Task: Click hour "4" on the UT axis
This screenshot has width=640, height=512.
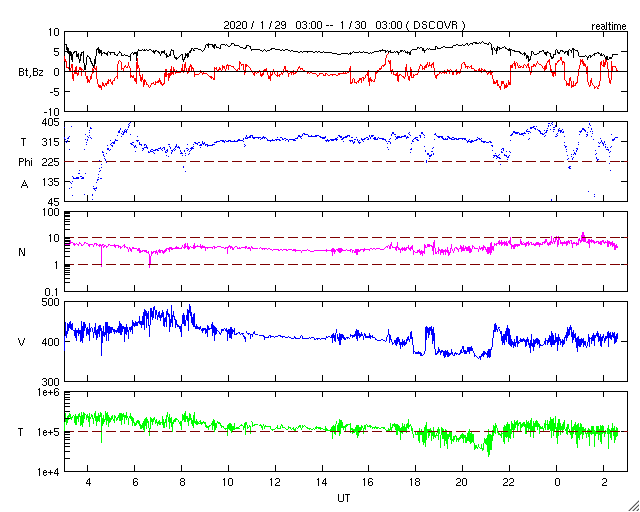Action: (x=88, y=483)
